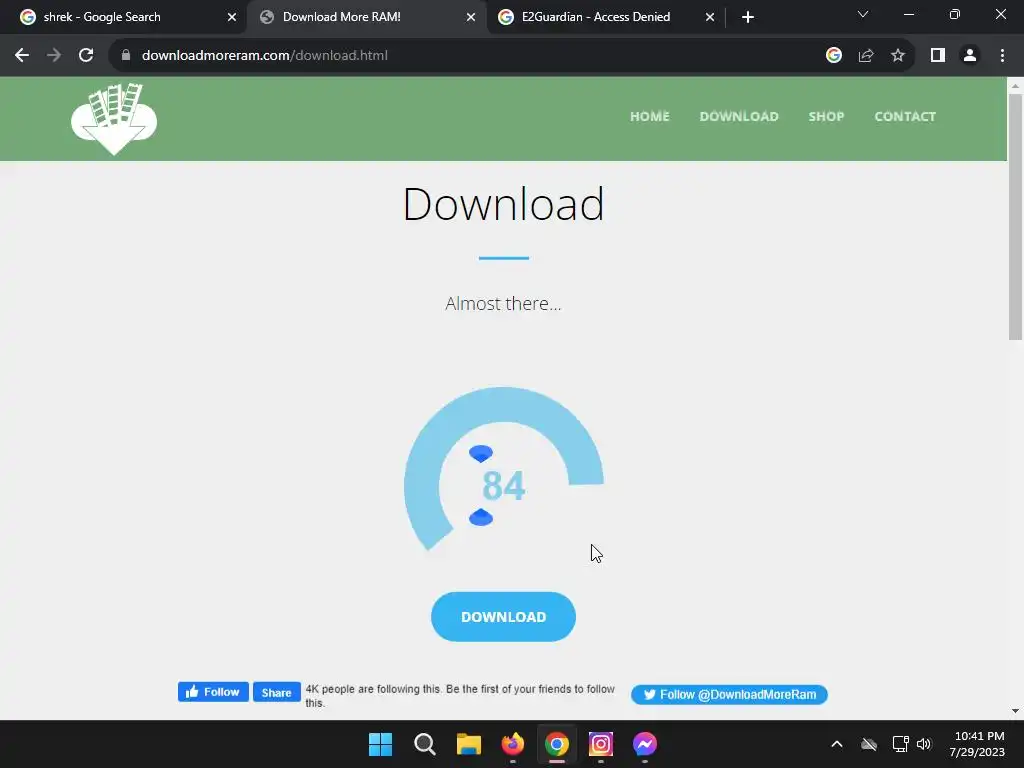Open Chrome three-dot menu
Viewport: 1024px width, 768px height.
pyautogui.click(x=1002, y=56)
